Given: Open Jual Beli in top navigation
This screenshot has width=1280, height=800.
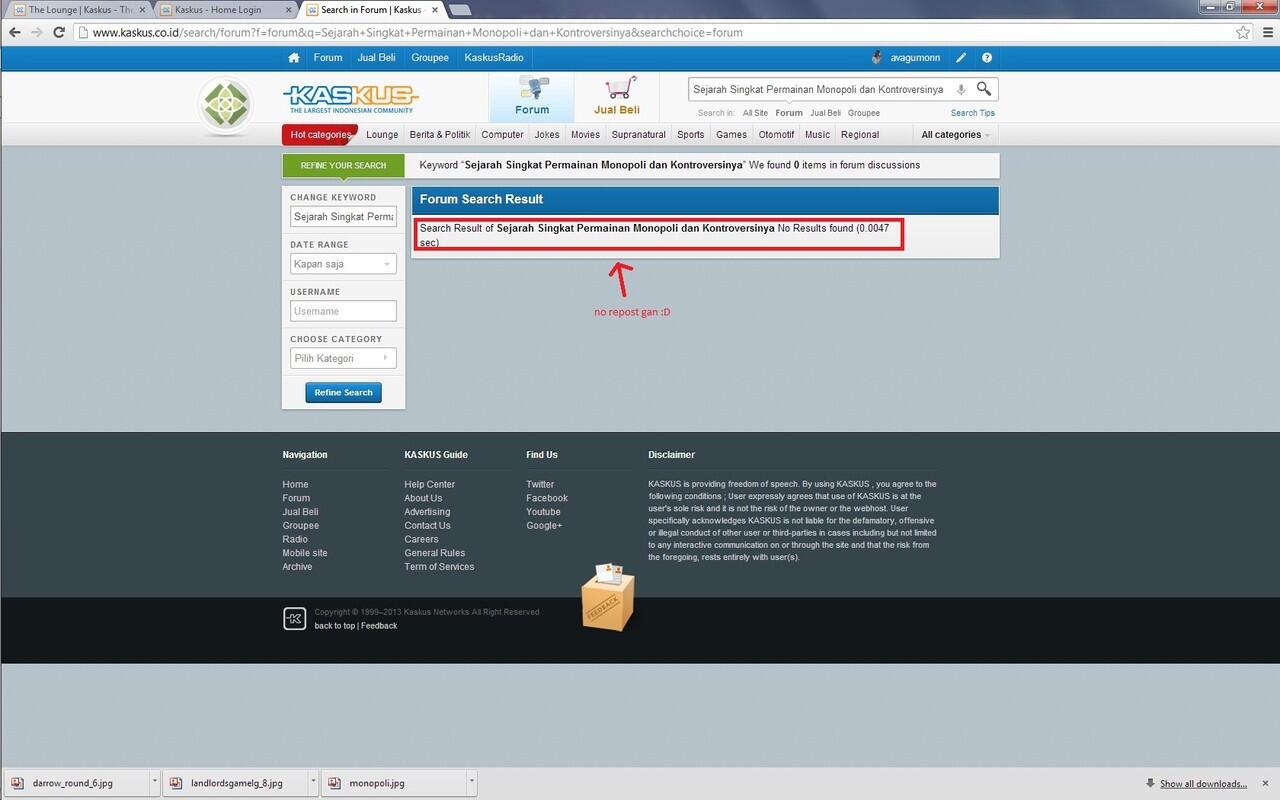Looking at the screenshot, I should (377, 58).
